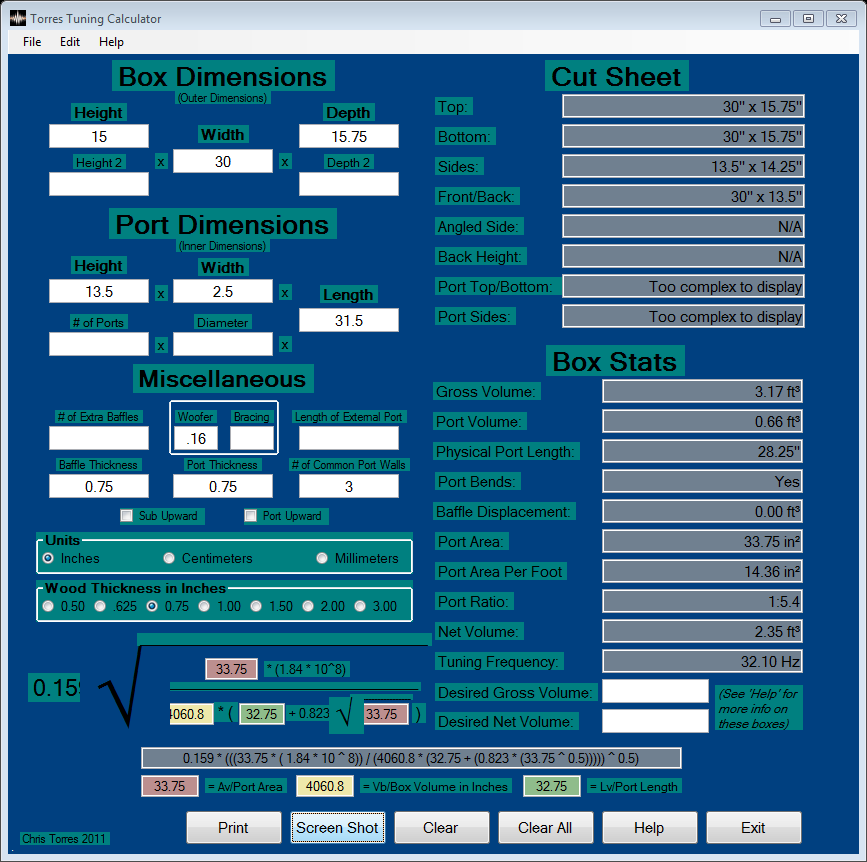This screenshot has width=867, height=862.
Task: Click the Tuning Frequency value 32.10 Hz
Action: tap(702, 661)
